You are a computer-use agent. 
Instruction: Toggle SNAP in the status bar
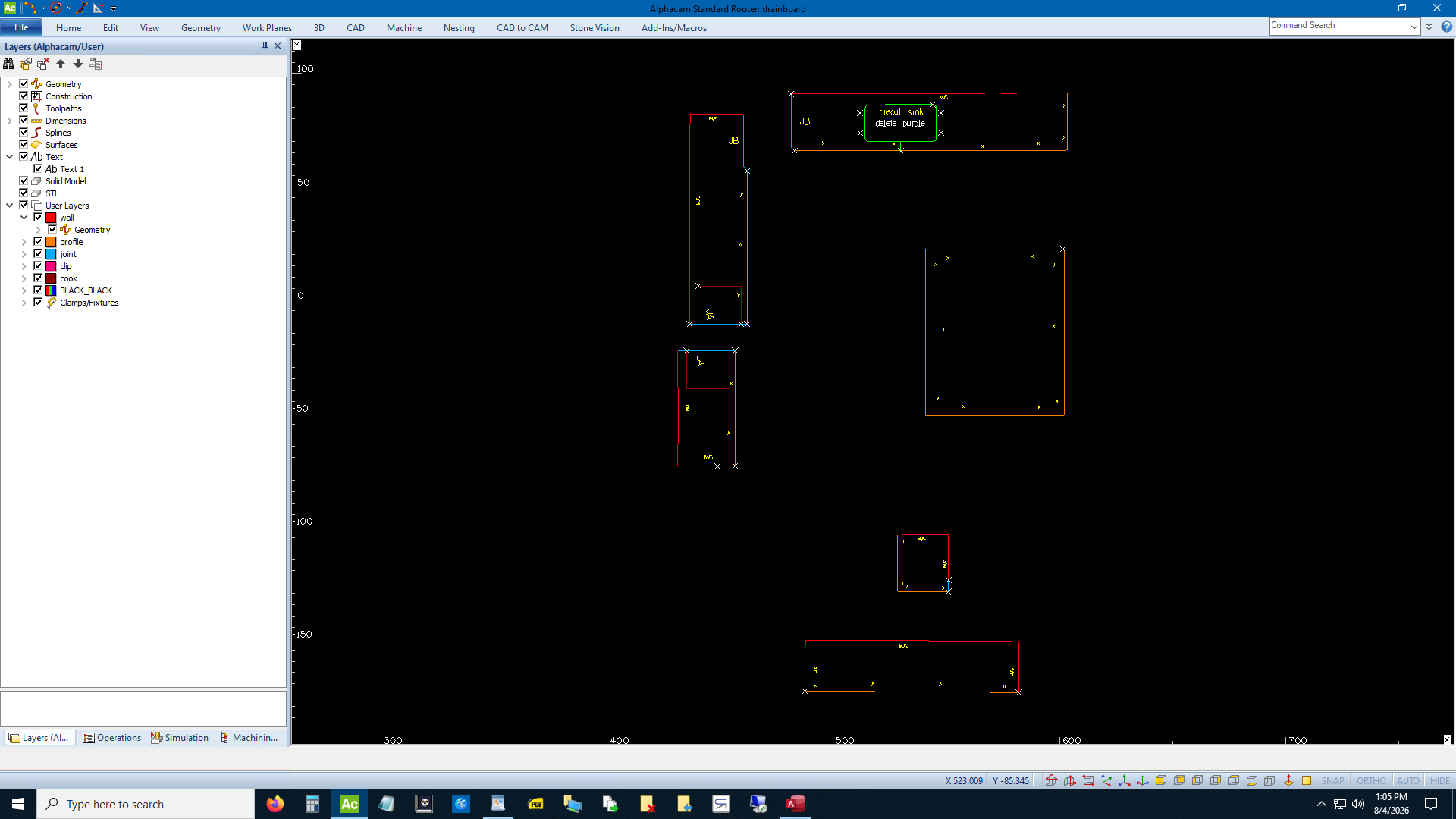(1332, 780)
